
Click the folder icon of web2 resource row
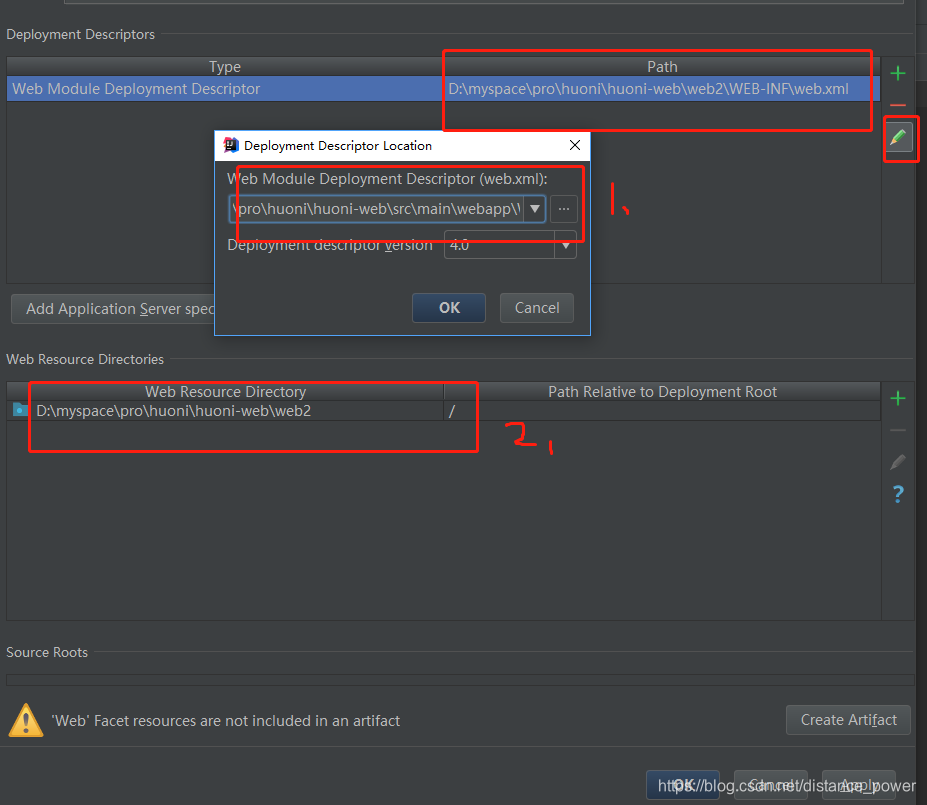coord(20,410)
